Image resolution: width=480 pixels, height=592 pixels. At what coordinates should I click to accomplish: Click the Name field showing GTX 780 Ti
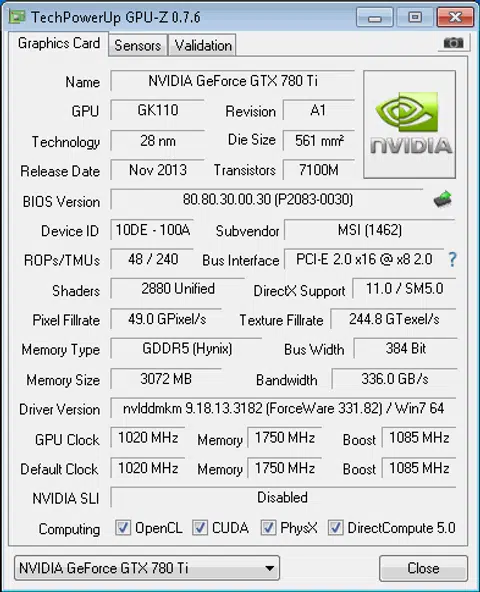click(233, 81)
